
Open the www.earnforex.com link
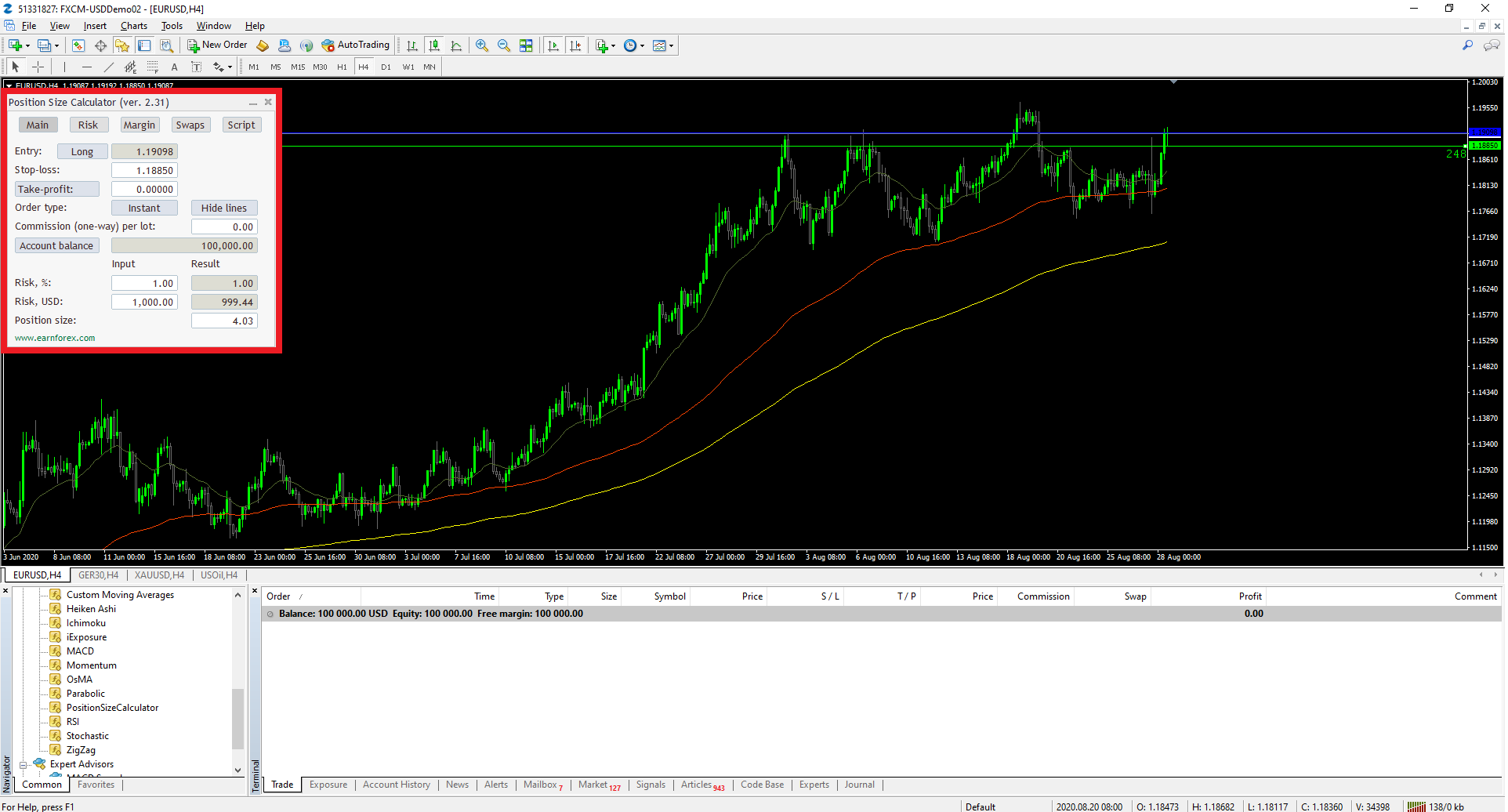click(55, 339)
